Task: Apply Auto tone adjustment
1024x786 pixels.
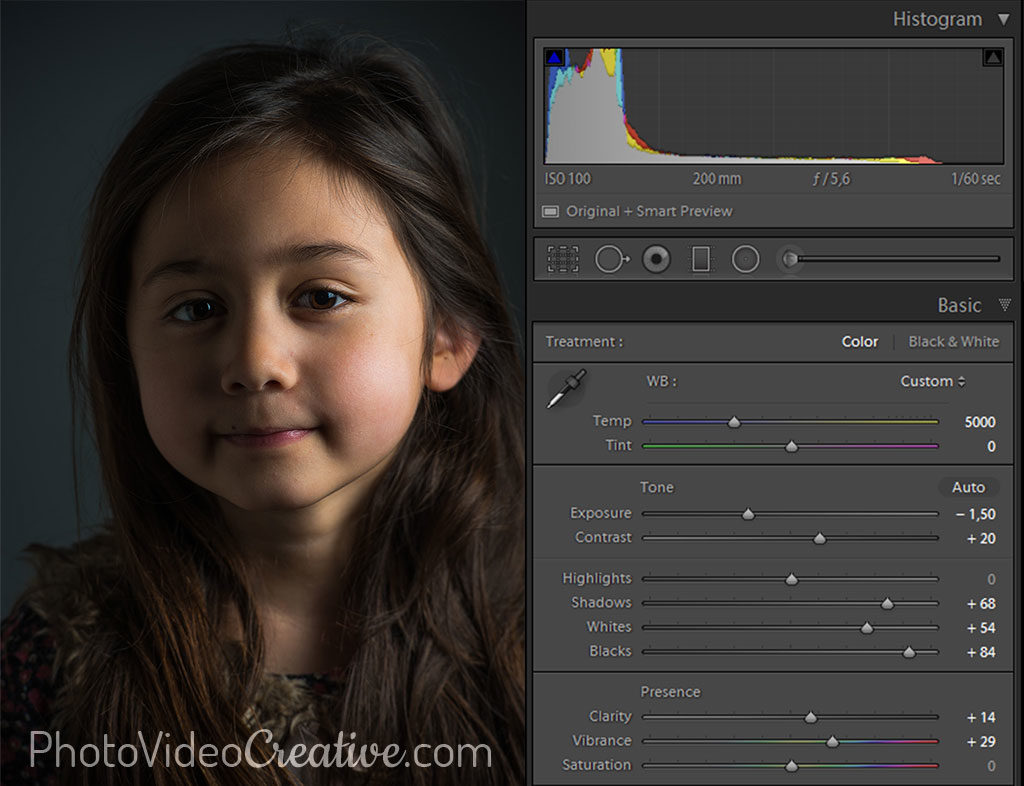Action: click(x=967, y=487)
